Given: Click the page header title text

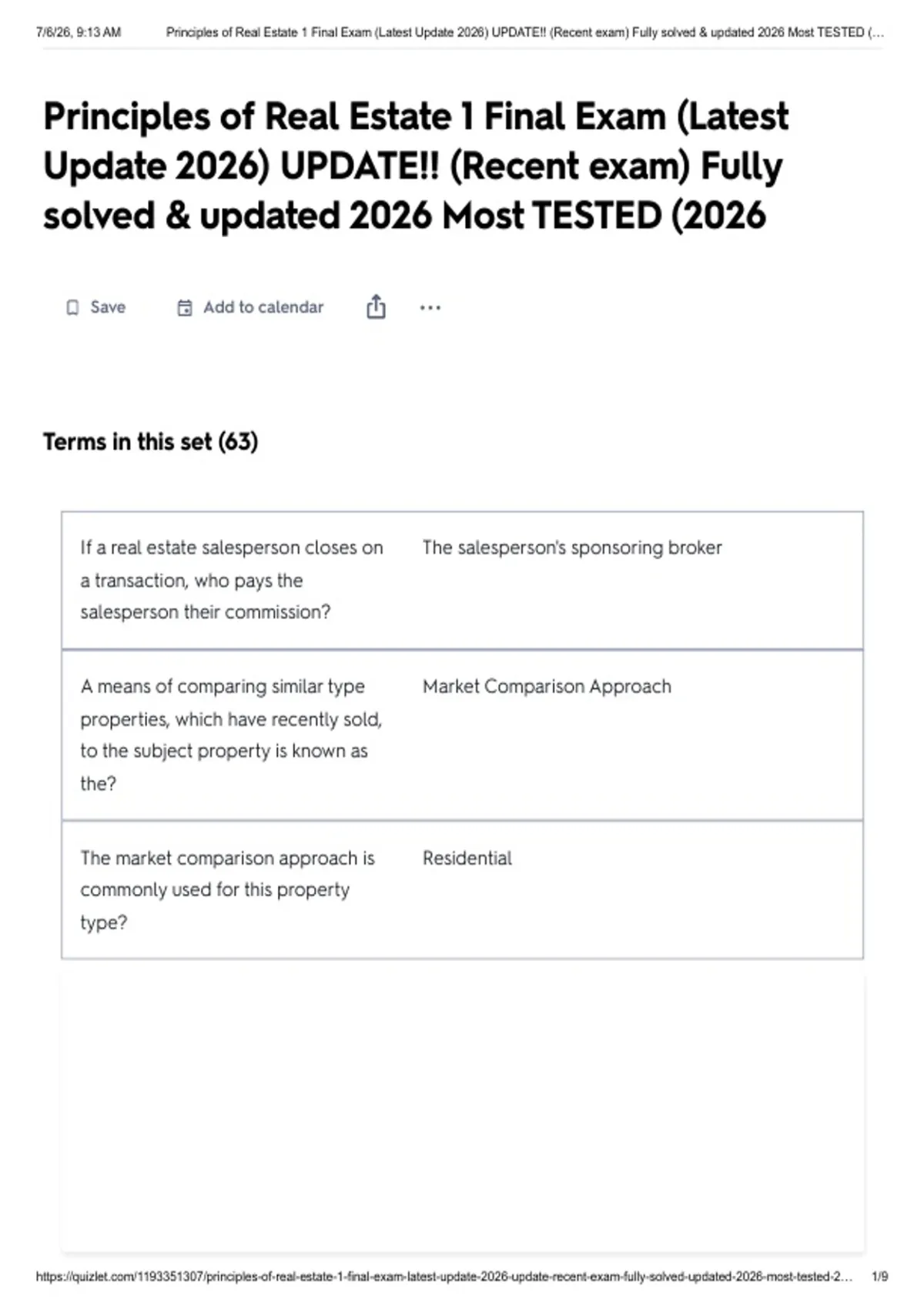Looking at the screenshot, I should pos(525,32).
